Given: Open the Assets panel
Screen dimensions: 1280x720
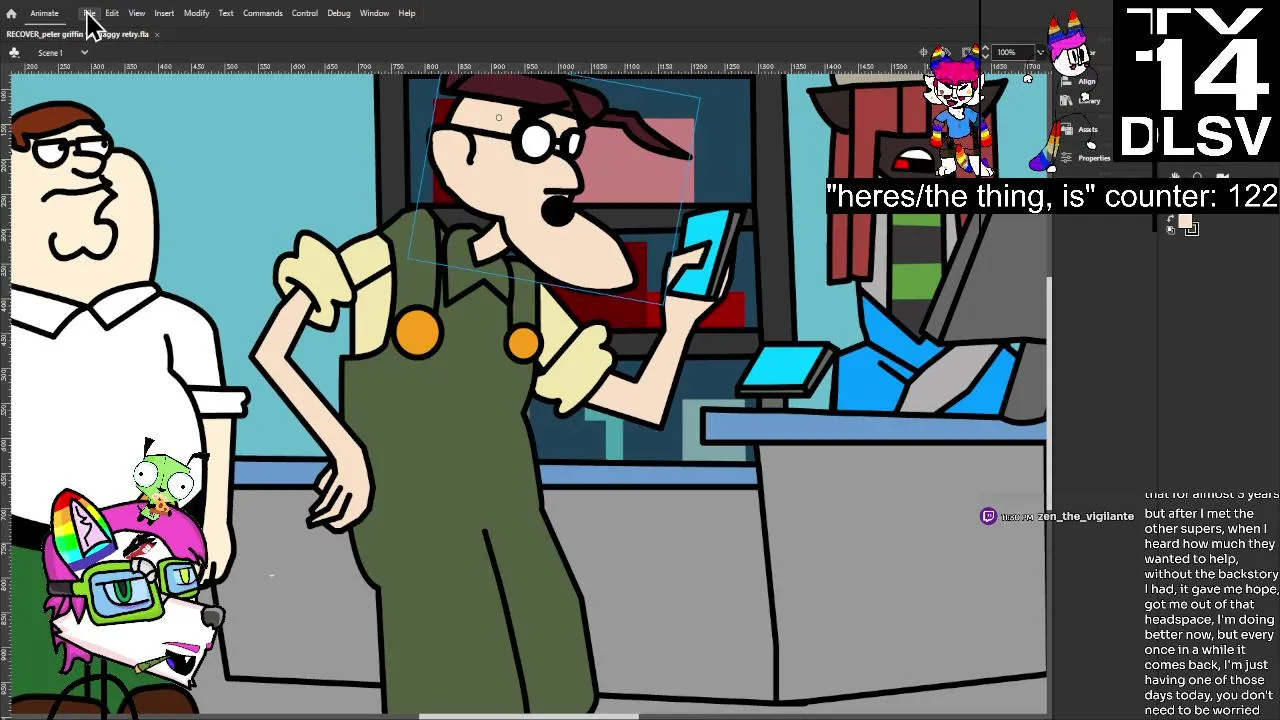Looking at the screenshot, I should [x=1079, y=129].
